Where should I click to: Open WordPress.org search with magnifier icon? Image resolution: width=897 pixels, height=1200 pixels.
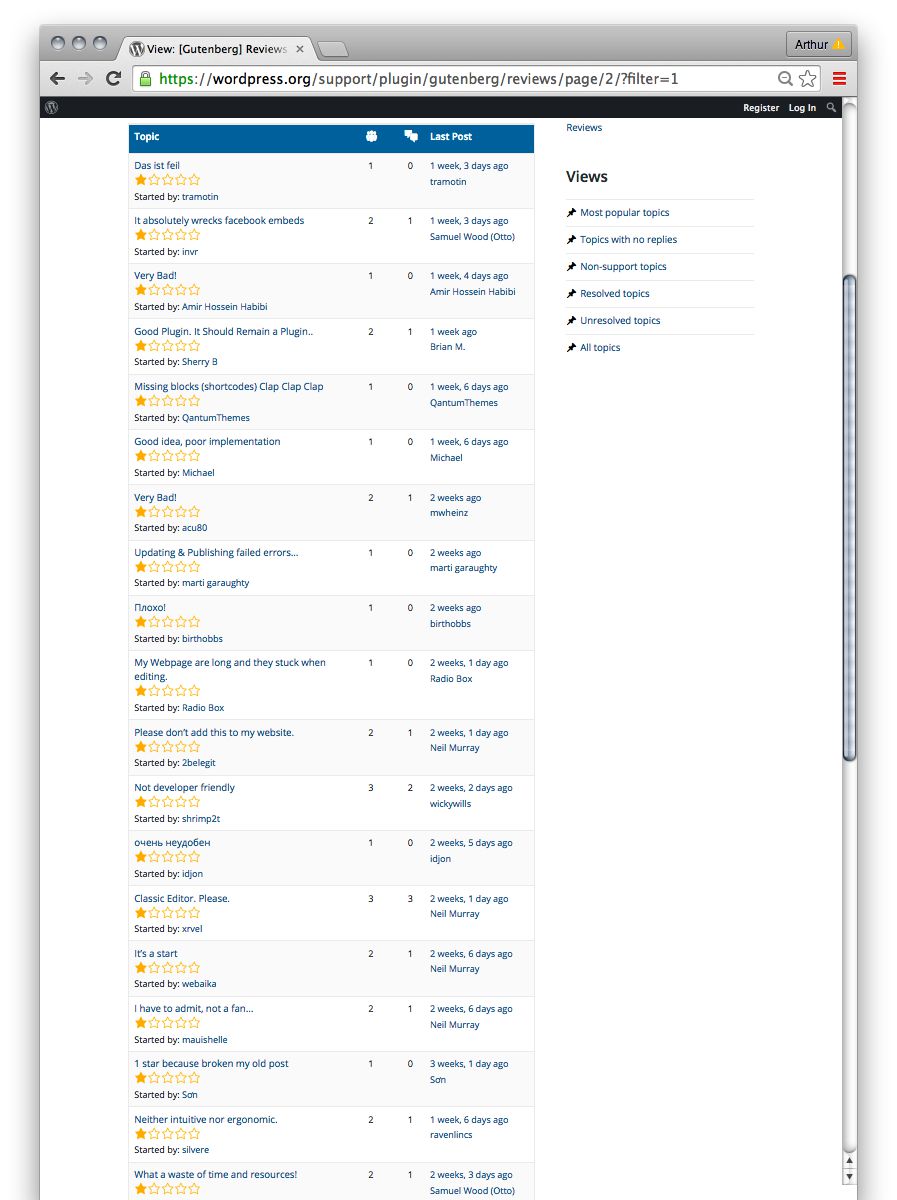click(831, 107)
